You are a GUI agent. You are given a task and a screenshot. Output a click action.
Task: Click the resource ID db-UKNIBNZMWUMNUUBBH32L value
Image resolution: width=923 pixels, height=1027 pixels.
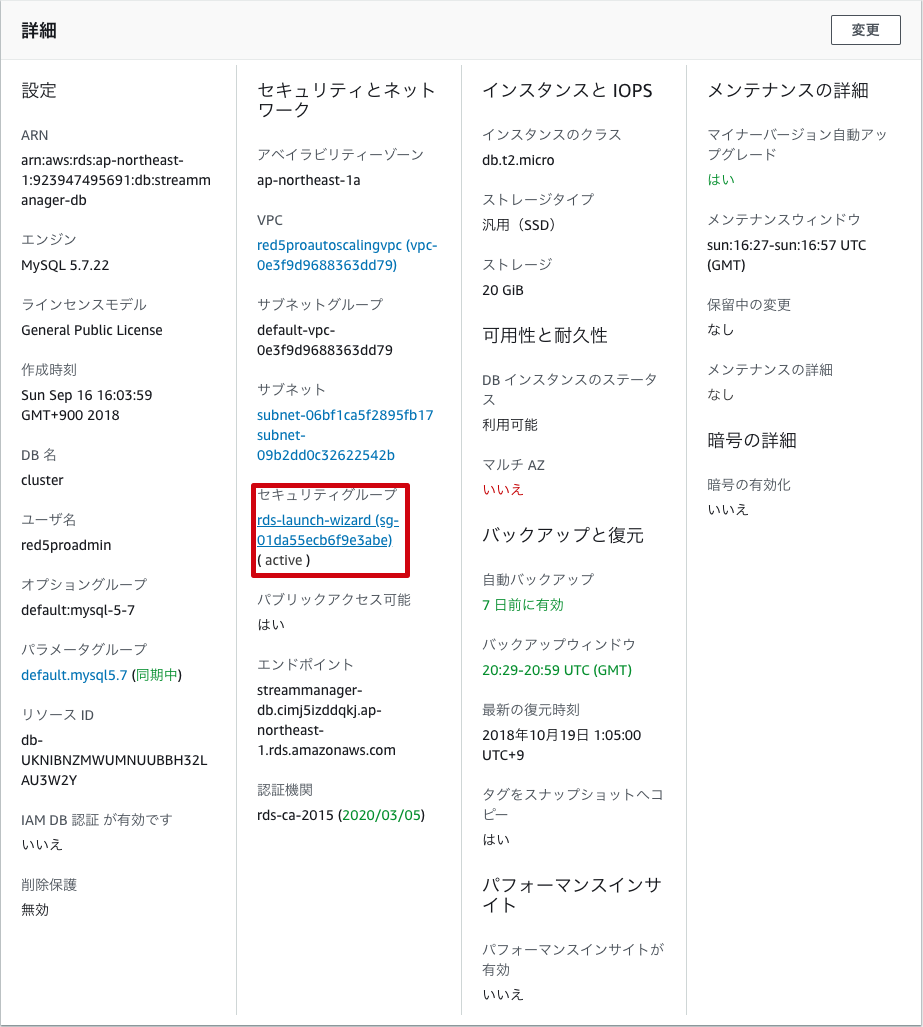(x=114, y=760)
